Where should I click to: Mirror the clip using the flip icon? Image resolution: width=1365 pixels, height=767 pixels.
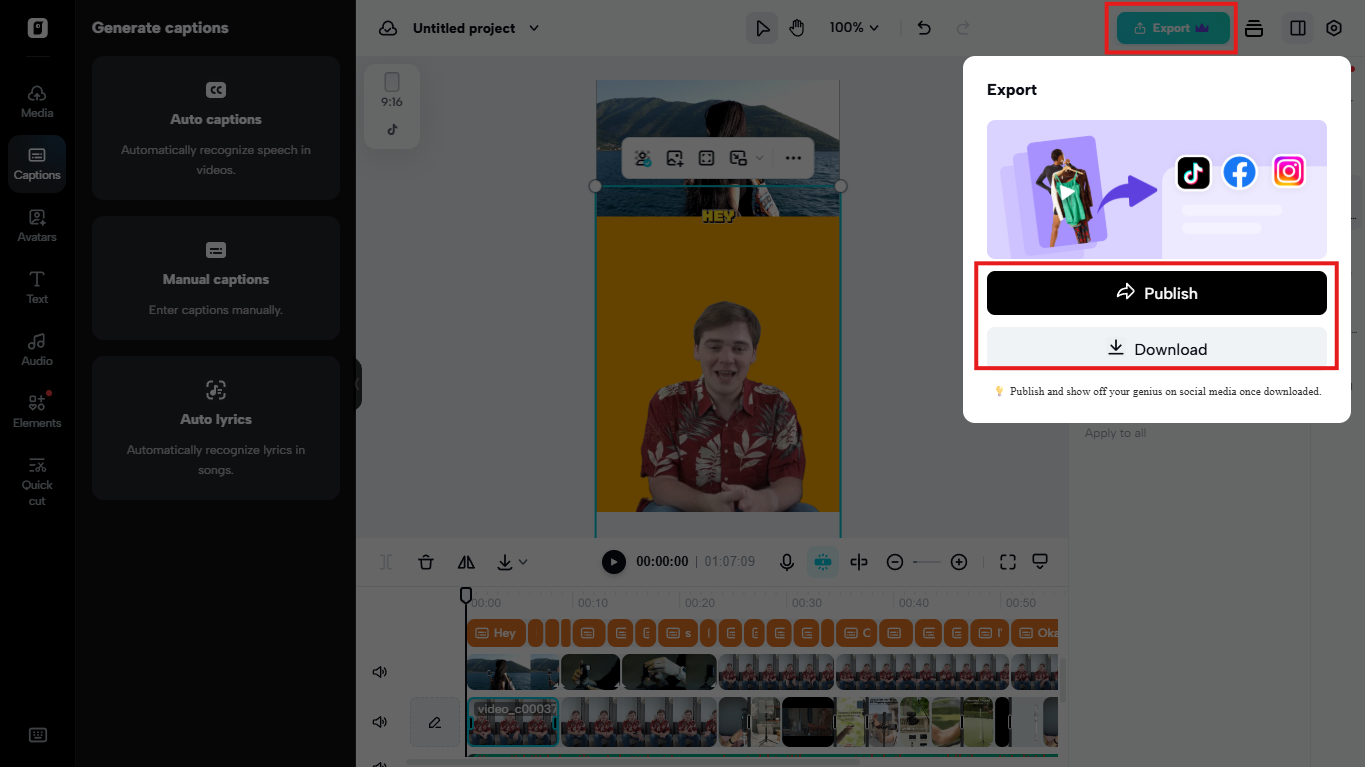click(465, 561)
